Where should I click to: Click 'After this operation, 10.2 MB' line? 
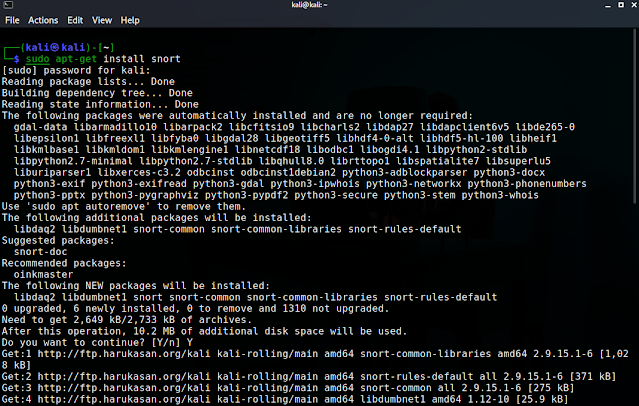[x=205, y=331]
